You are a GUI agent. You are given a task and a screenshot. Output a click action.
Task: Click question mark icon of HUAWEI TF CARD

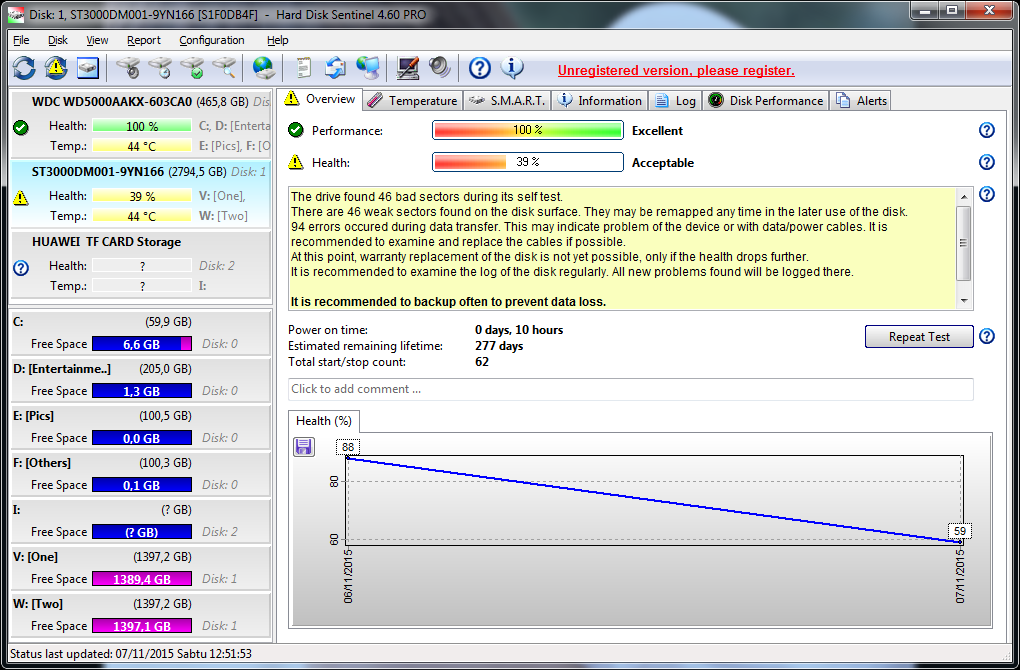point(21,267)
